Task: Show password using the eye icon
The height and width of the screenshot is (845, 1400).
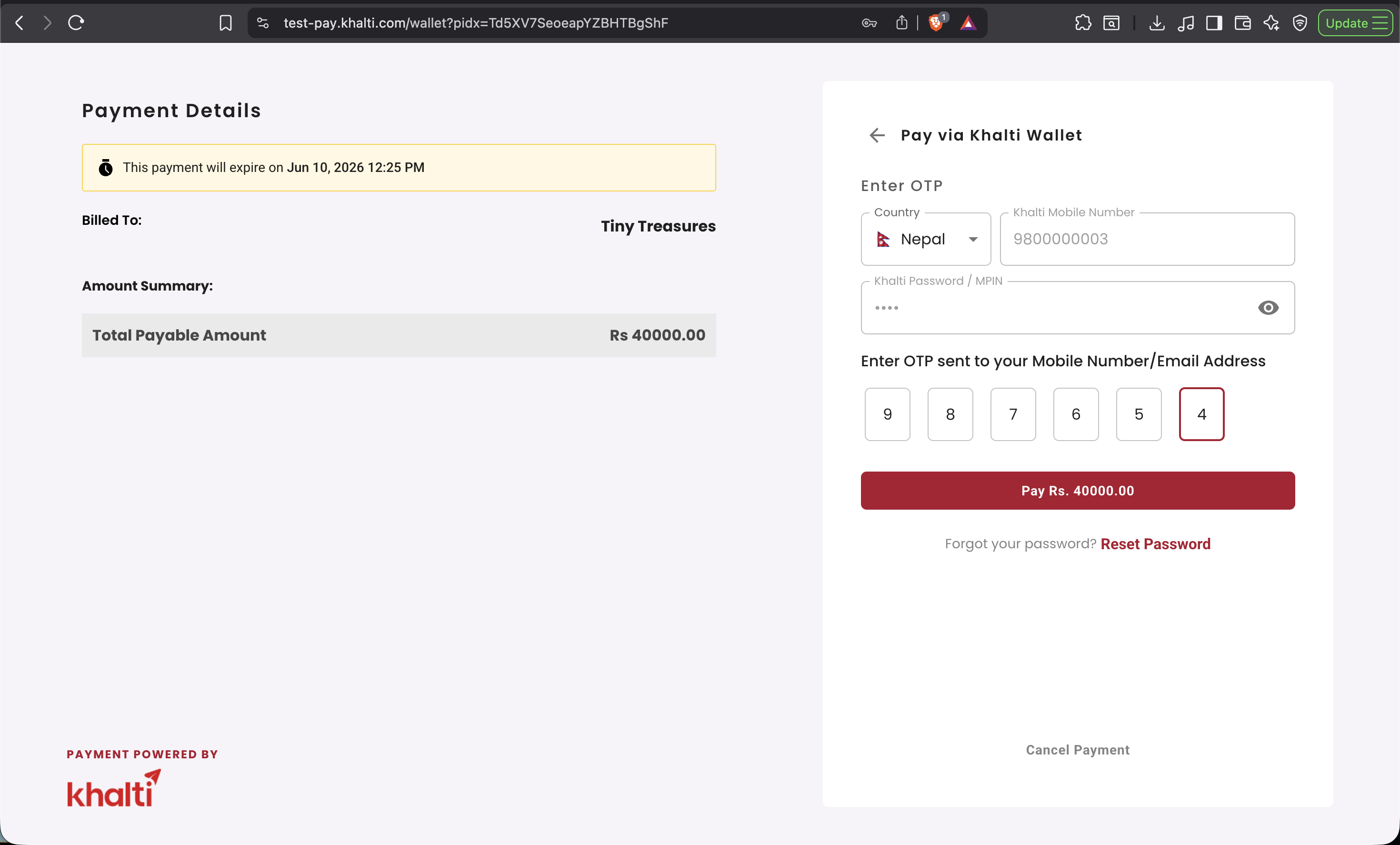Action: click(1268, 308)
